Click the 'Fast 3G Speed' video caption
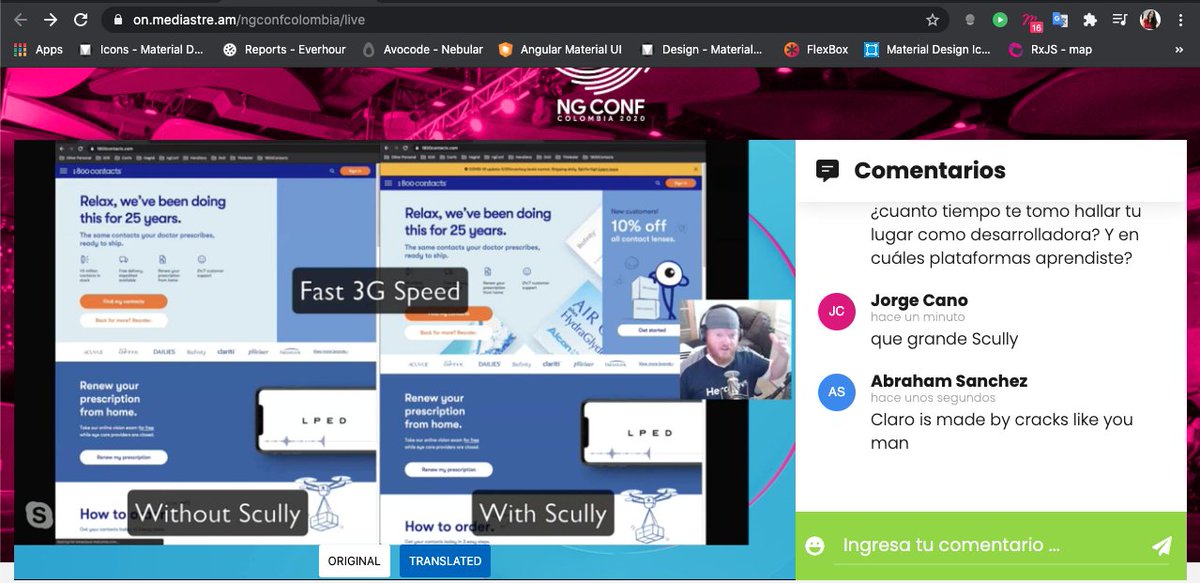 (x=380, y=291)
